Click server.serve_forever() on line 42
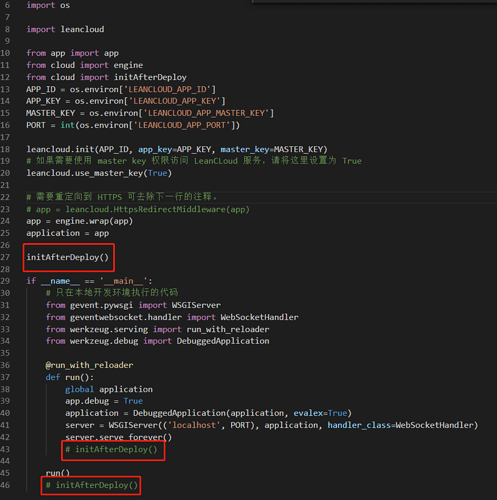497x500 pixels. click(x=119, y=437)
